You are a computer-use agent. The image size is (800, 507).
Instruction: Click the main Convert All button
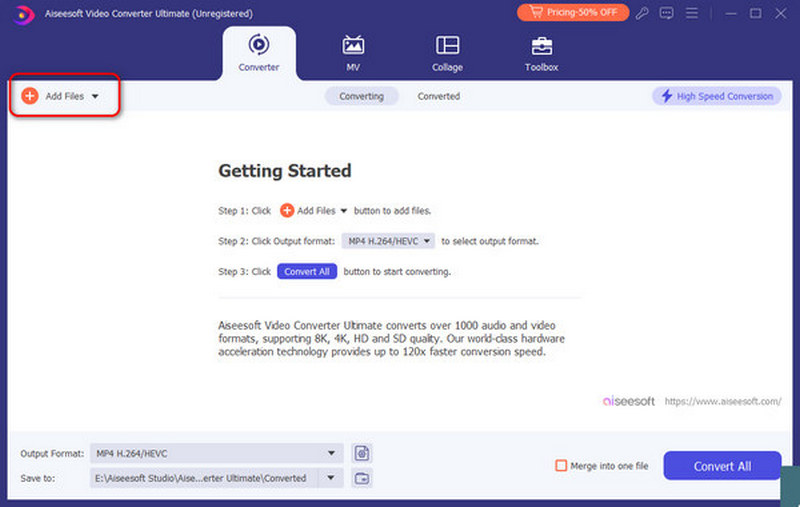point(722,466)
